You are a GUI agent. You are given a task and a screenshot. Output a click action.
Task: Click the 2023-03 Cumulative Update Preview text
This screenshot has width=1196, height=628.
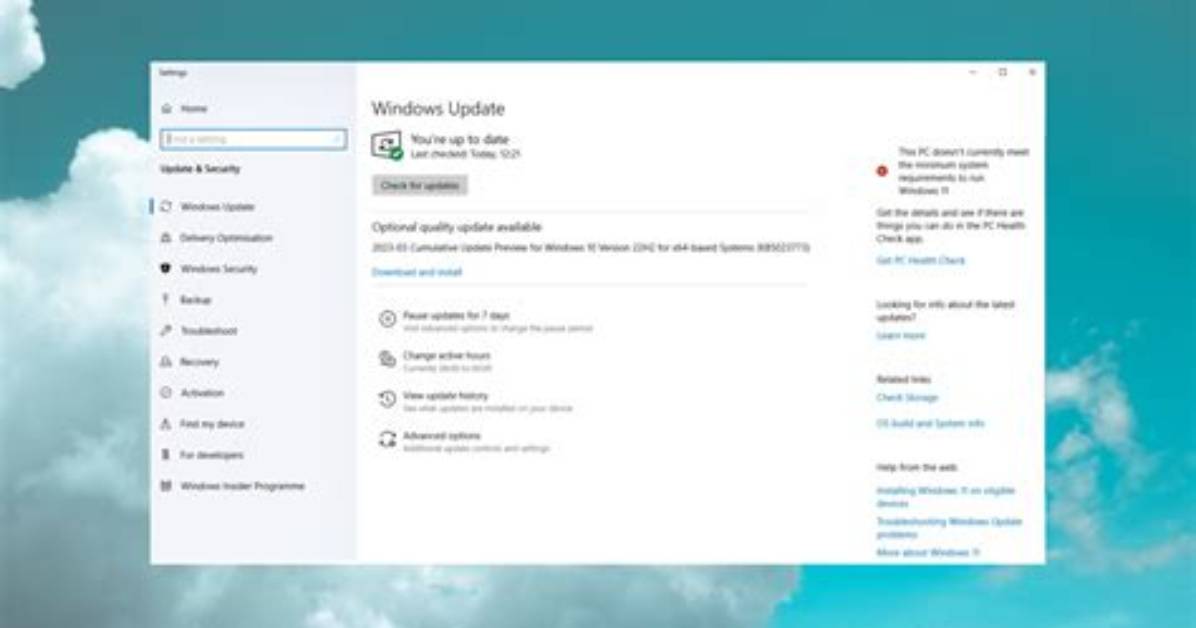[590, 247]
